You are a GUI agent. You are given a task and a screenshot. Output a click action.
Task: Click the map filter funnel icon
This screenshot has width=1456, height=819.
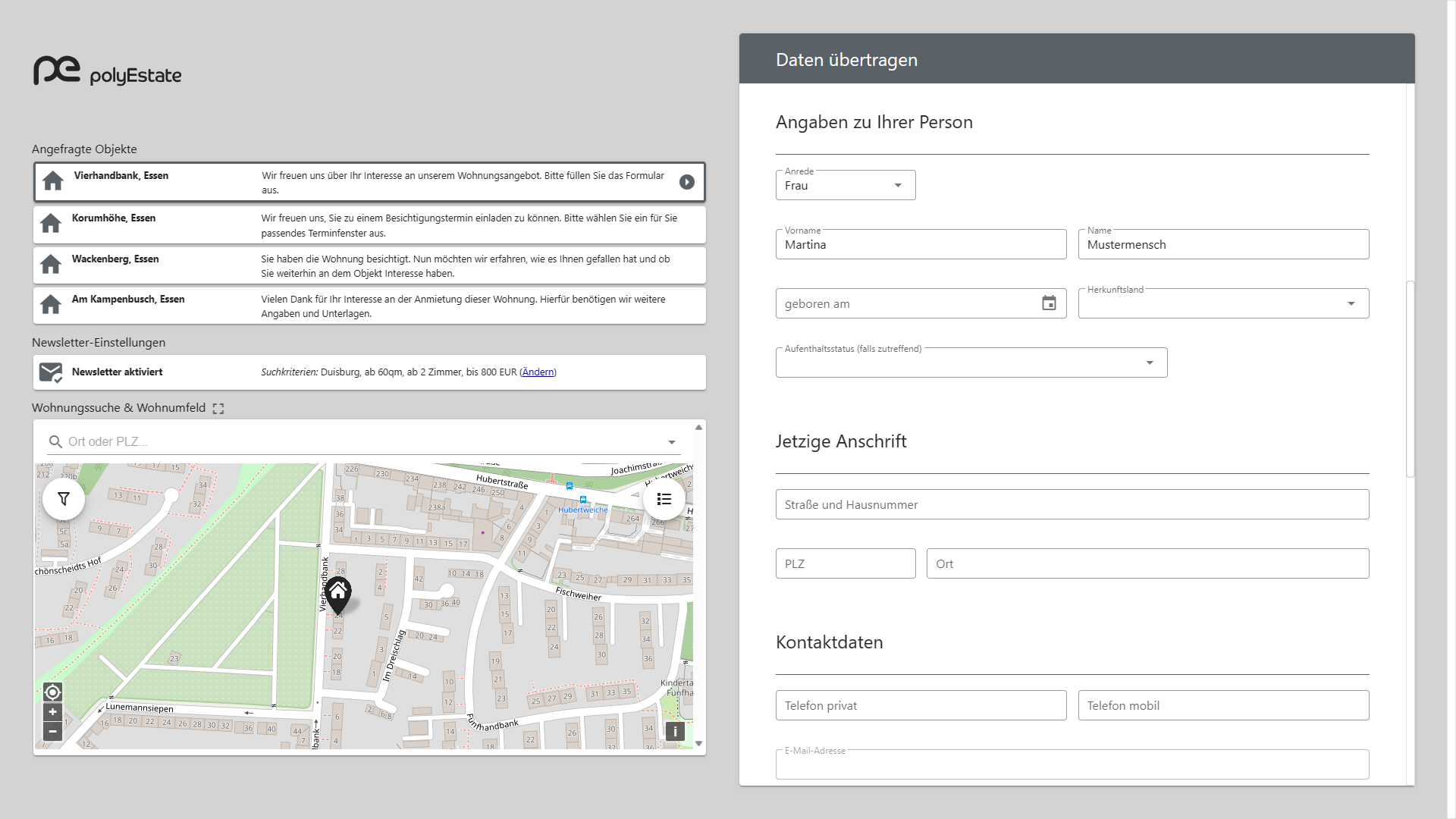click(64, 499)
